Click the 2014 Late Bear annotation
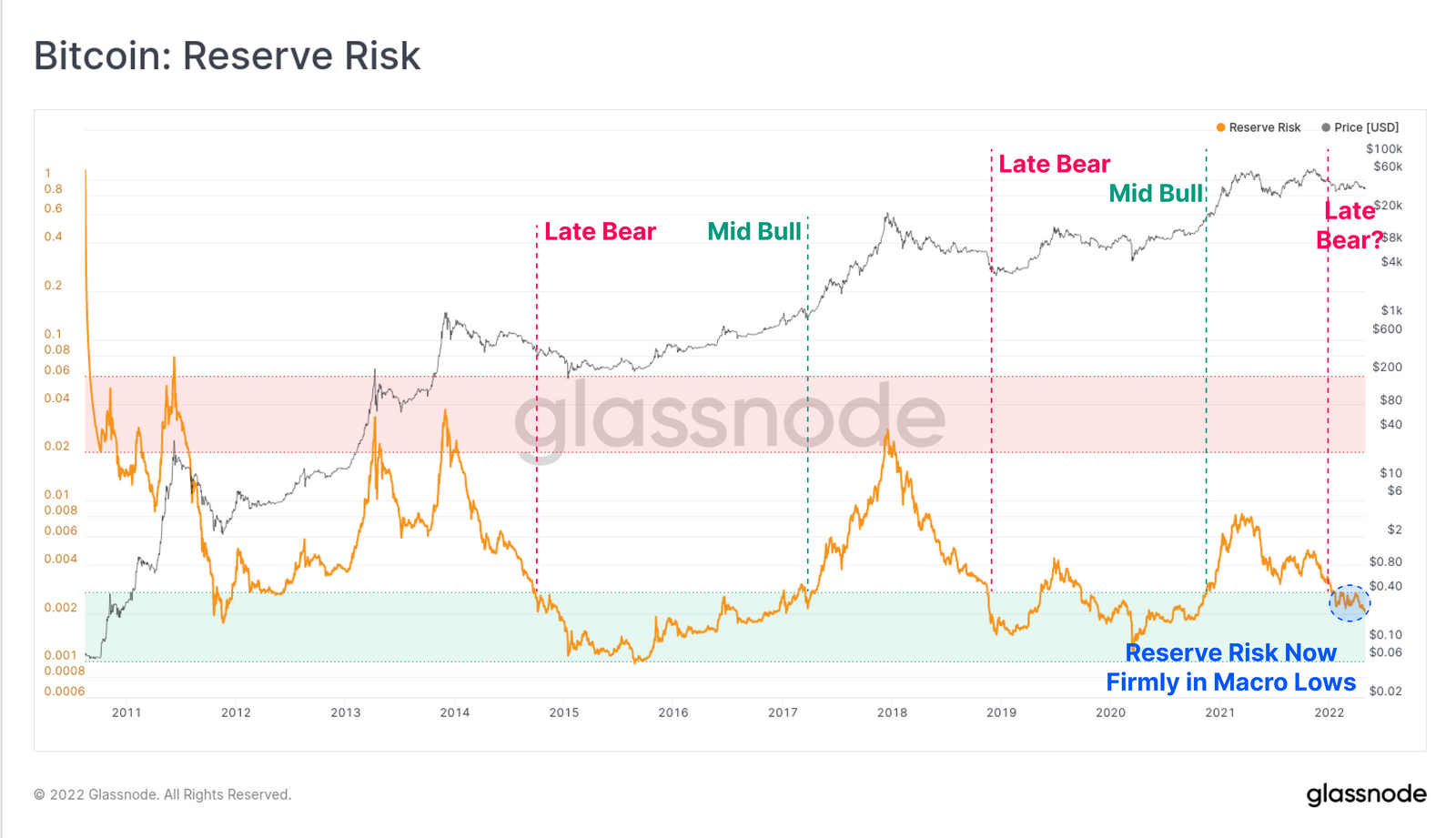Screen dimensions: 1456x838 click(x=600, y=232)
